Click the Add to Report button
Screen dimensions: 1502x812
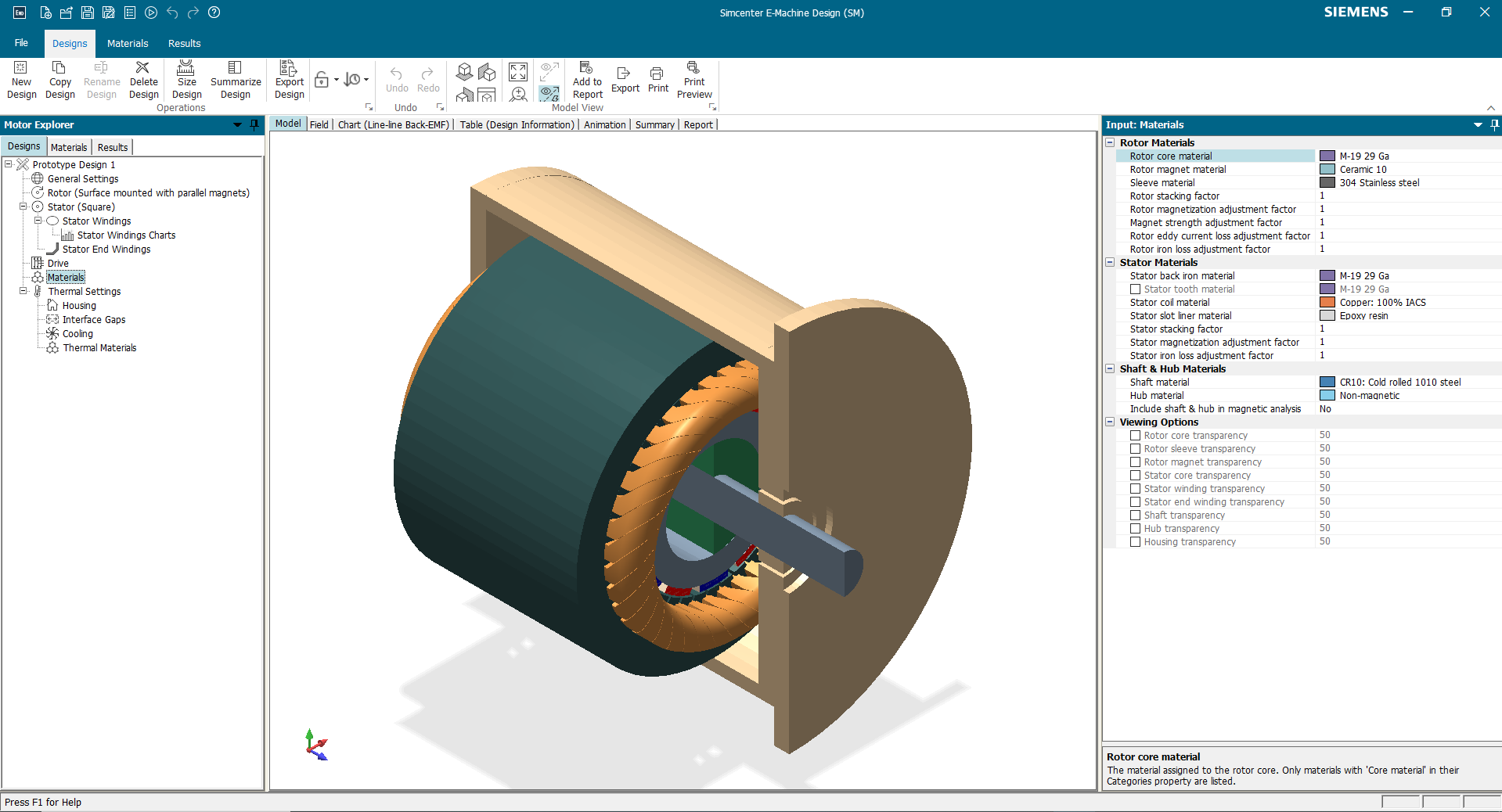[587, 80]
